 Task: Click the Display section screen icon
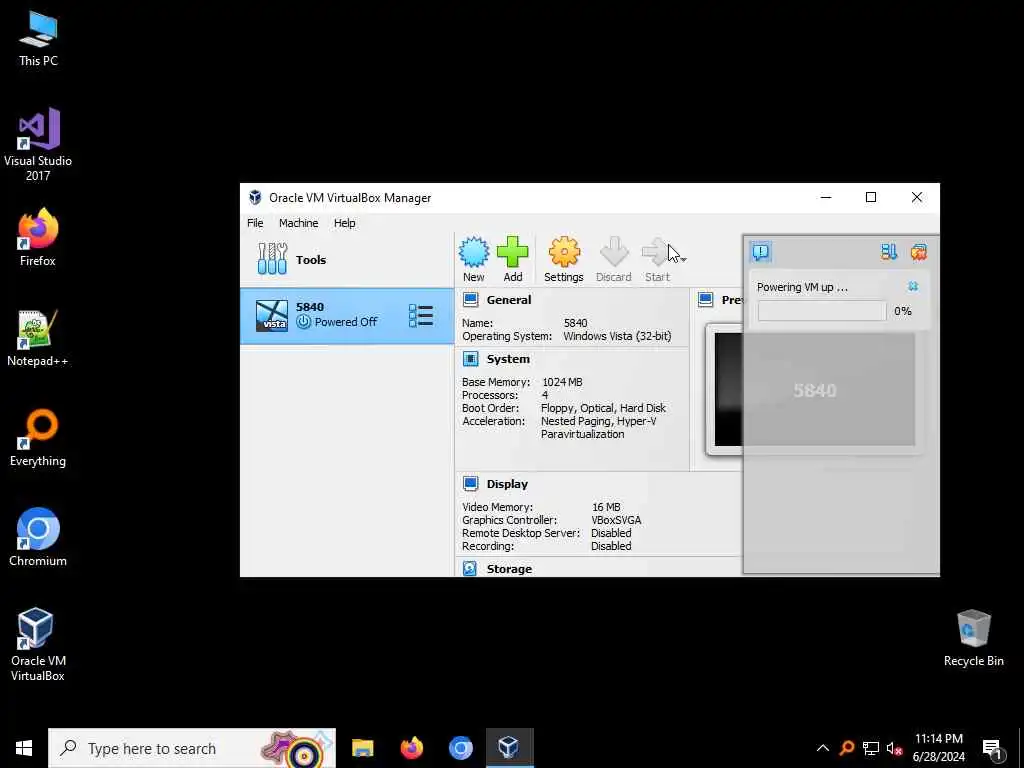pos(470,483)
